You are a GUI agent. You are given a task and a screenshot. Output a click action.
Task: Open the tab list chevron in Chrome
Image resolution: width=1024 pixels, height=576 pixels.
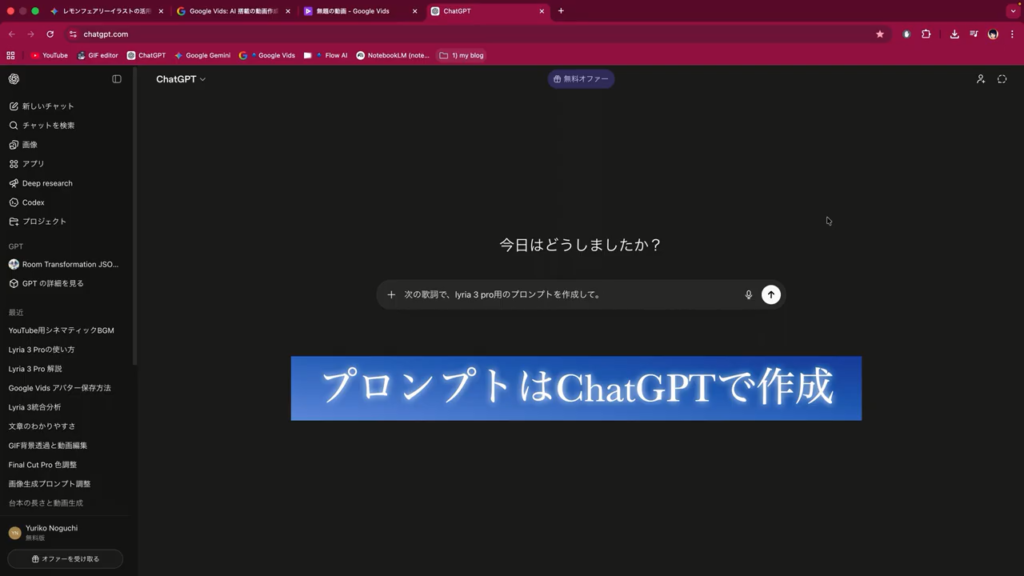[1012, 11]
